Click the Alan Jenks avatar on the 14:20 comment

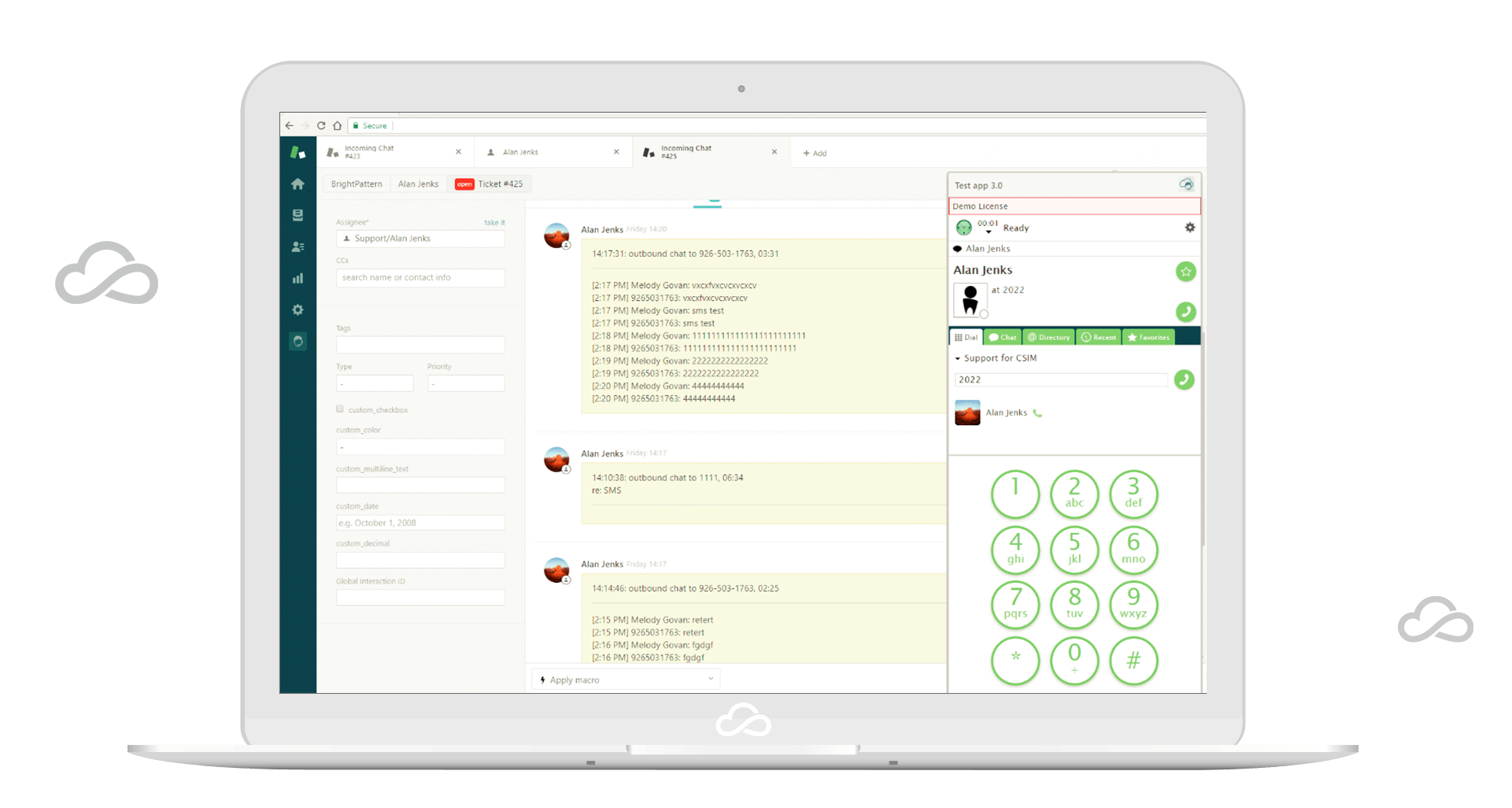click(x=557, y=236)
